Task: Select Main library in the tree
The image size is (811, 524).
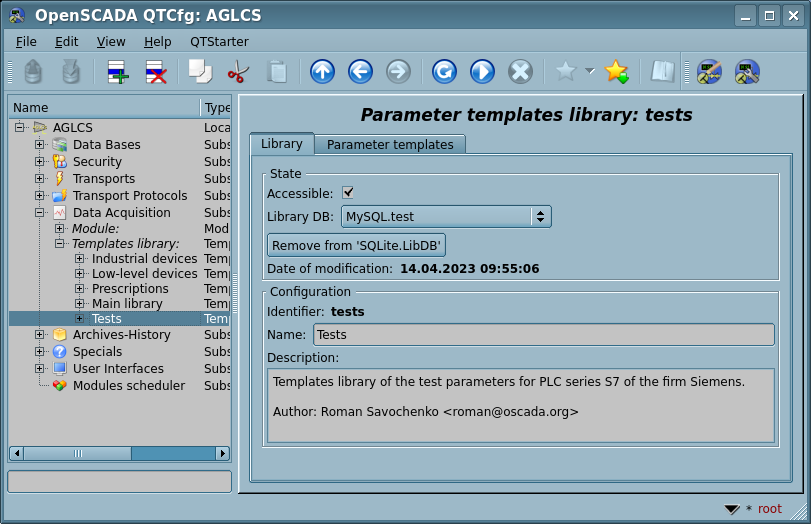Action: [127, 304]
